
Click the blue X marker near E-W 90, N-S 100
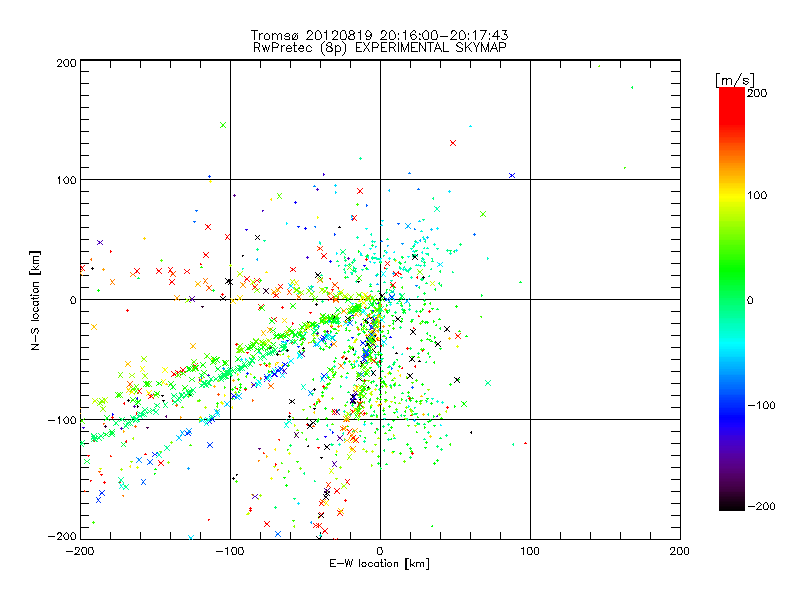click(512, 176)
